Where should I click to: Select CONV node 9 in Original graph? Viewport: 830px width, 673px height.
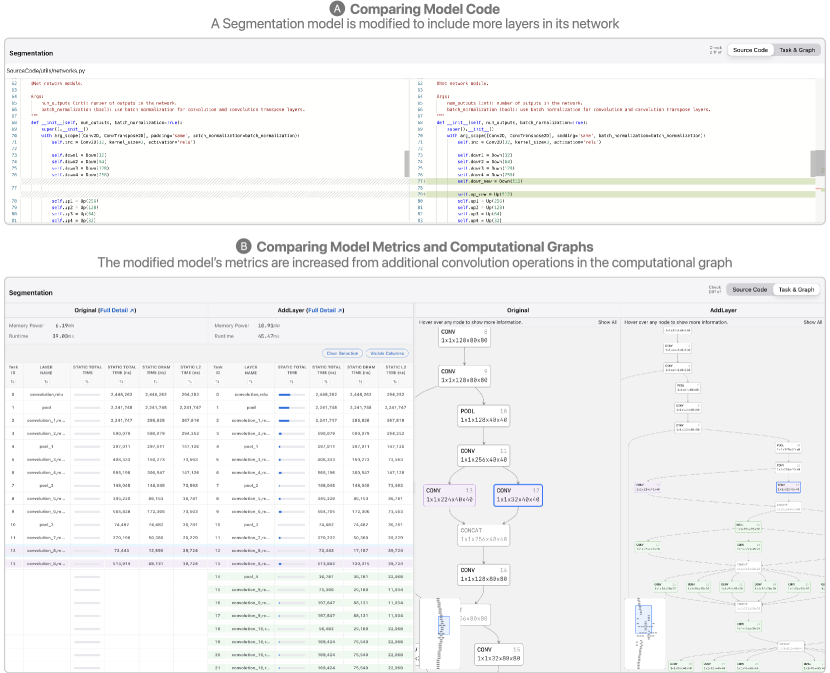click(464, 376)
